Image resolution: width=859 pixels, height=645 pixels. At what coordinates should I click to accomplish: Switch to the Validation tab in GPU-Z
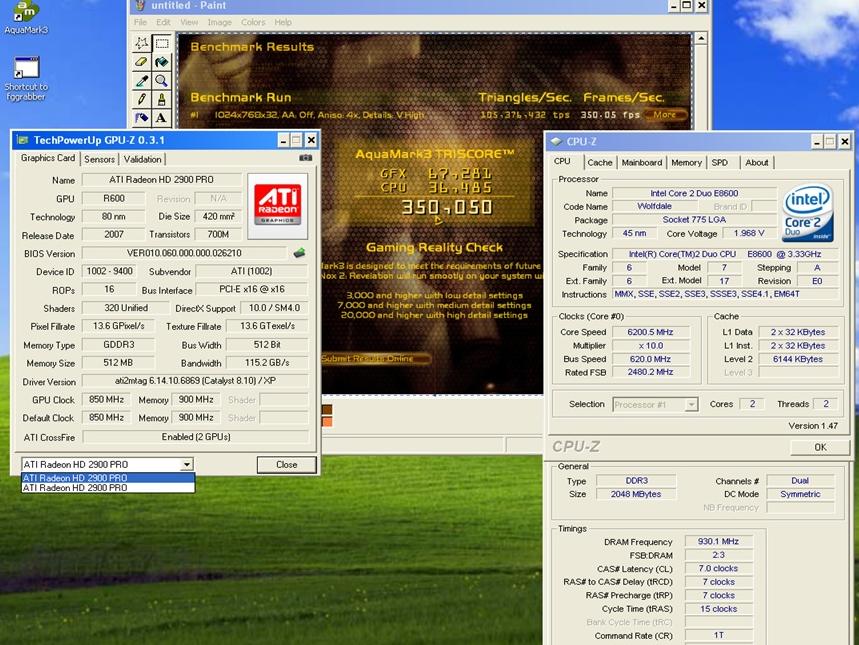(x=142, y=159)
